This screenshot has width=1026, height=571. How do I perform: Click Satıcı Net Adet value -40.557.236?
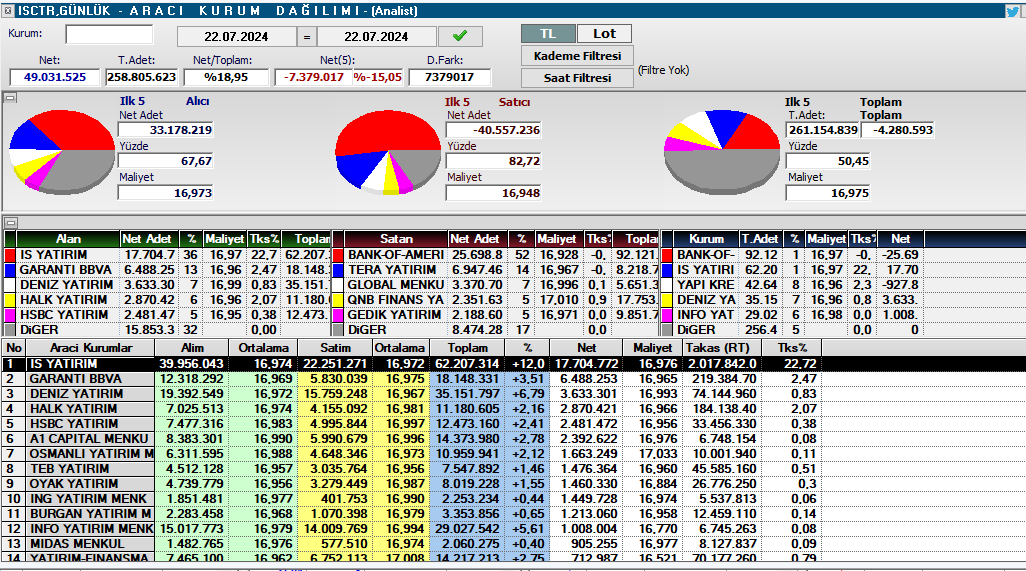coord(493,130)
